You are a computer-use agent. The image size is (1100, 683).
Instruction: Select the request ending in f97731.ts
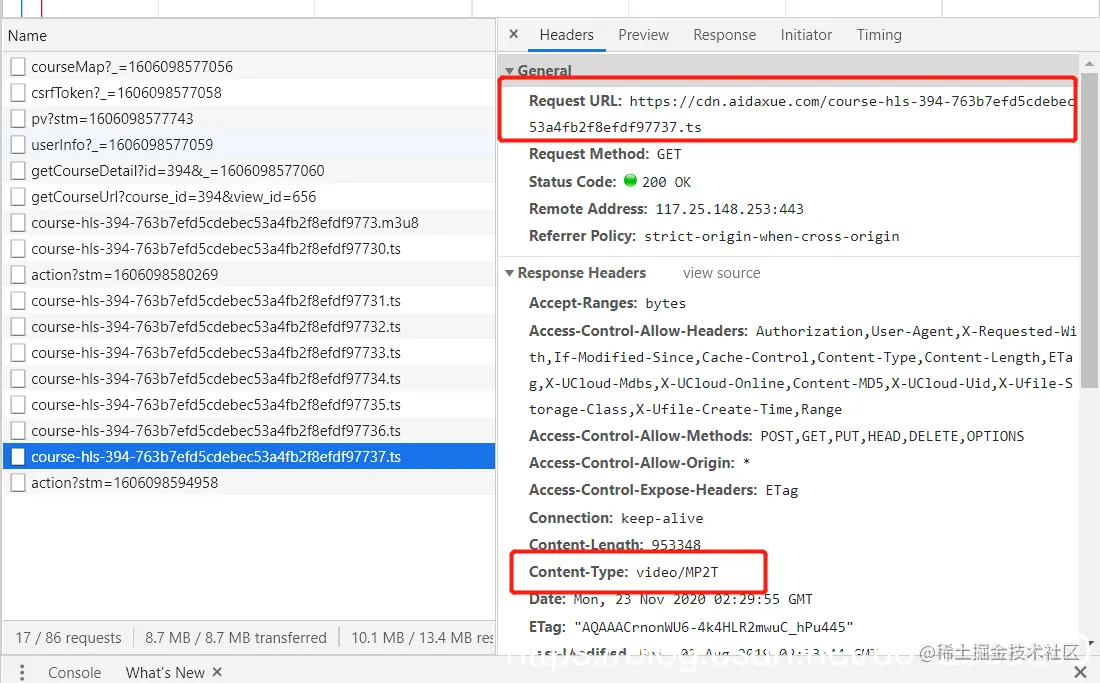(249, 300)
